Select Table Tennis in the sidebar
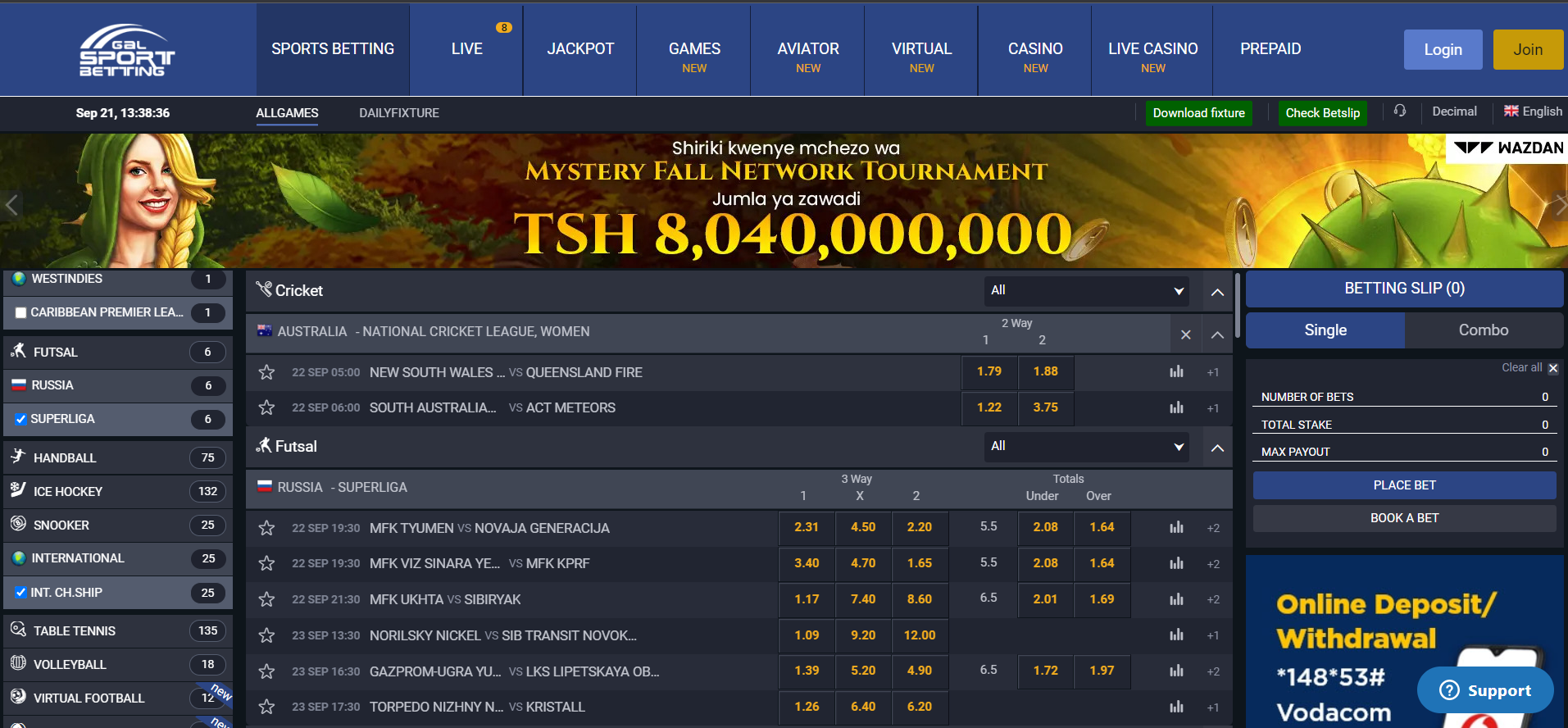 (x=118, y=630)
